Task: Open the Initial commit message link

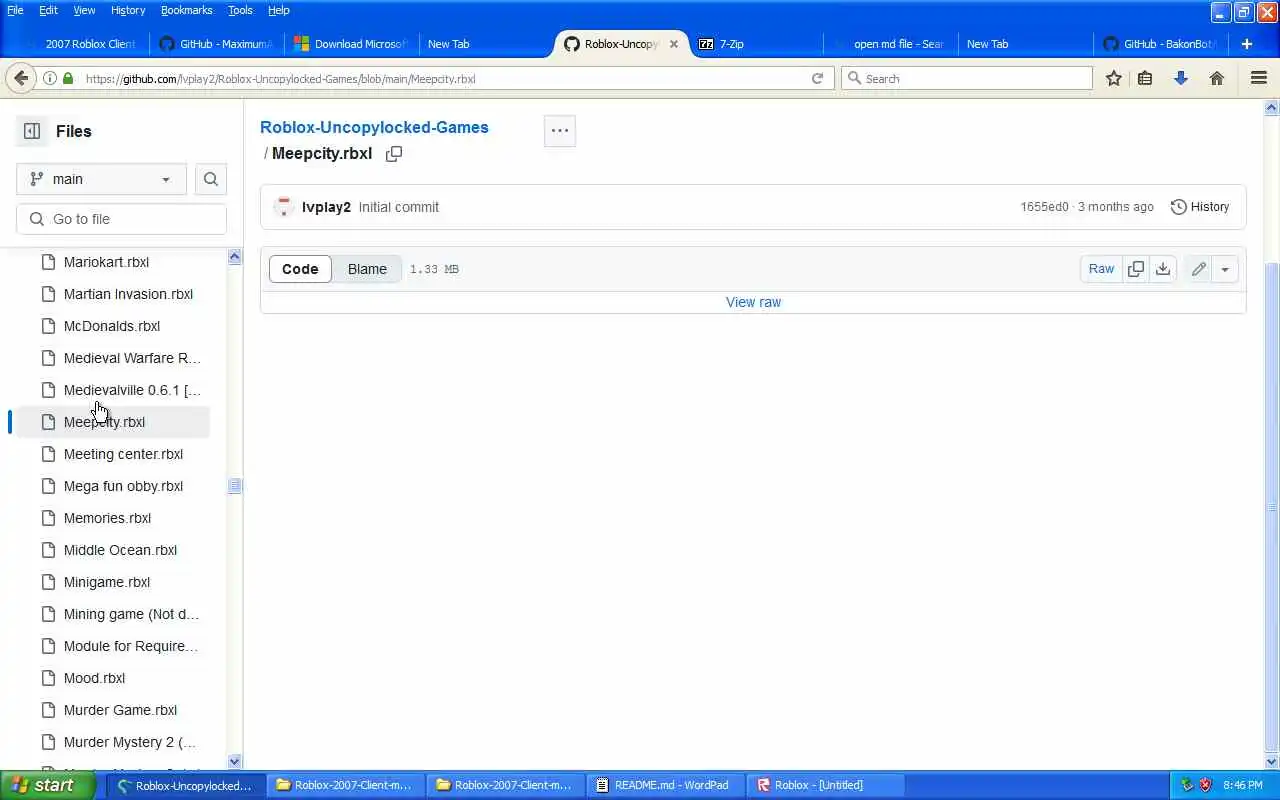Action: [x=399, y=207]
